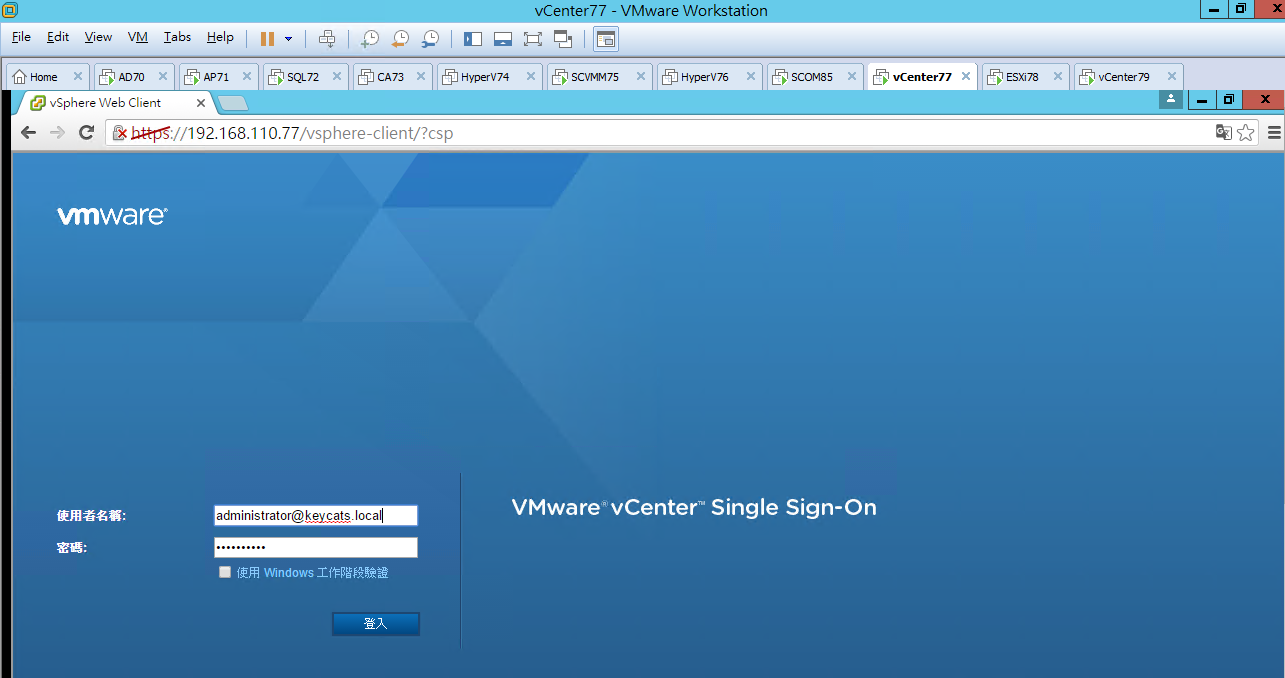The image size is (1285, 678).
Task: Click the browser address bar
Action: (680, 133)
